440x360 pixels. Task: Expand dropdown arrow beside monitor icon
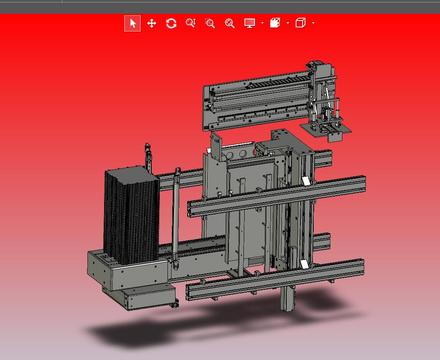pyautogui.click(x=262, y=23)
